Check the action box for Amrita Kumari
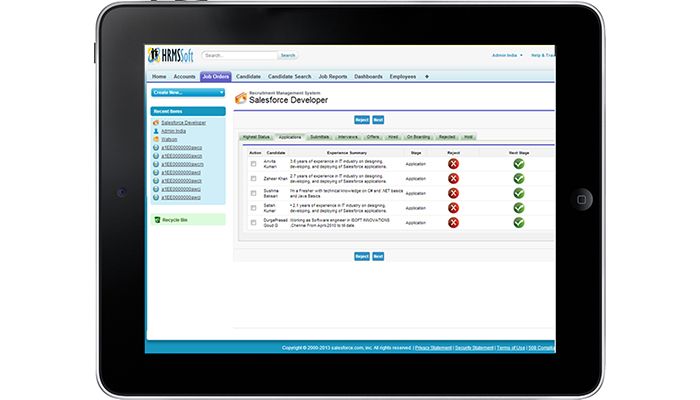Image resolution: width=700 pixels, height=400 pixels. pos(254,164)
